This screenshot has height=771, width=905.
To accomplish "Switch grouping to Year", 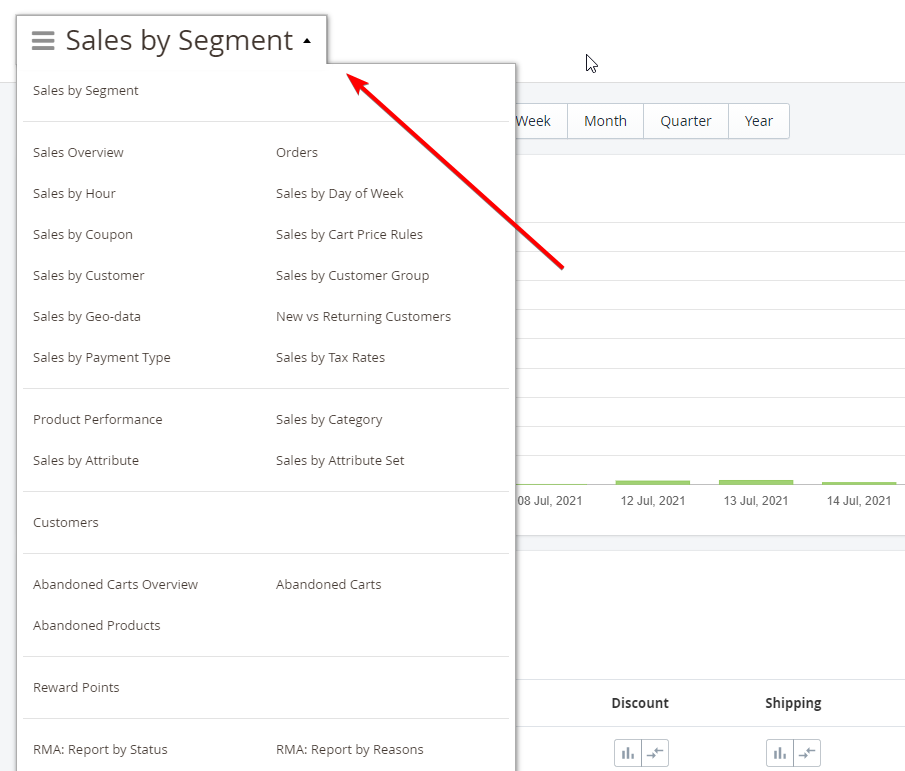I will point(758,121).
